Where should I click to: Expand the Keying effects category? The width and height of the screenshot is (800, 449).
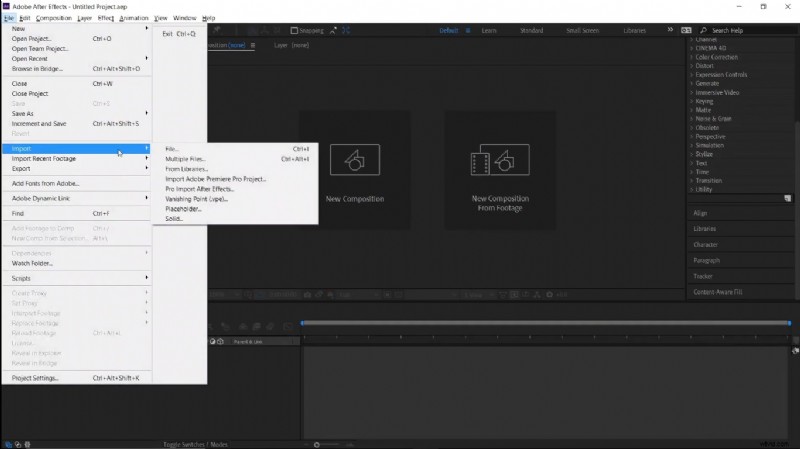pyautogui.click(x=702, y=101)
